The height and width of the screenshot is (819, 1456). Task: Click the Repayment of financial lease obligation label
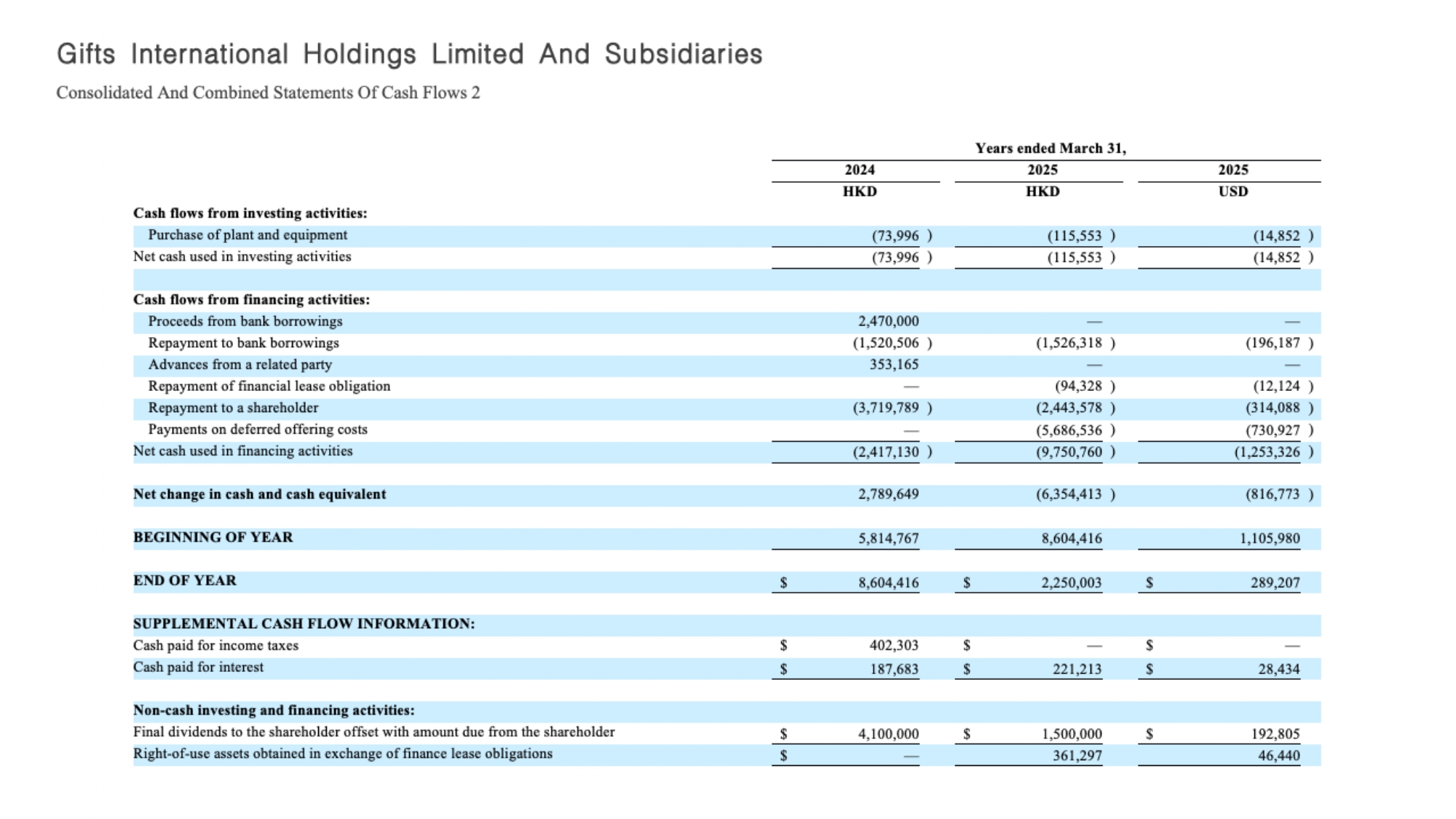269,387
